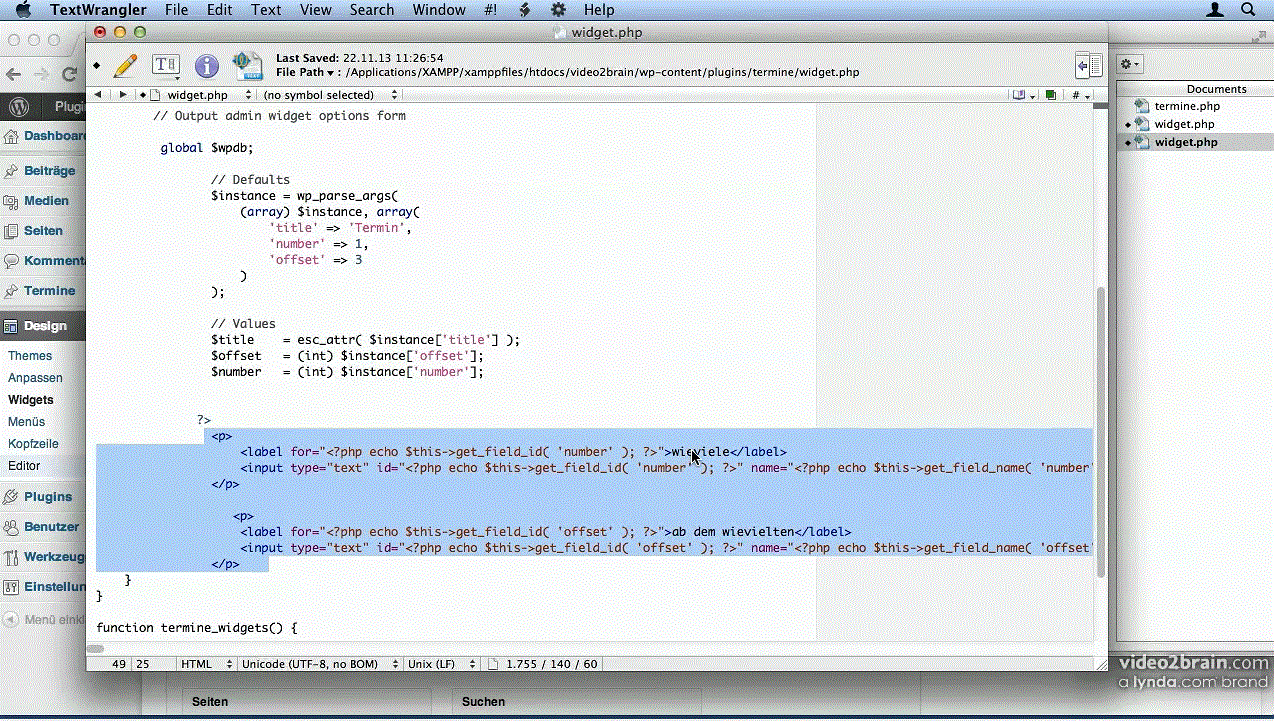The width and height of the screenshot is (1274, 721).
Task: Open the Edit menu
Action: [219, 10]
